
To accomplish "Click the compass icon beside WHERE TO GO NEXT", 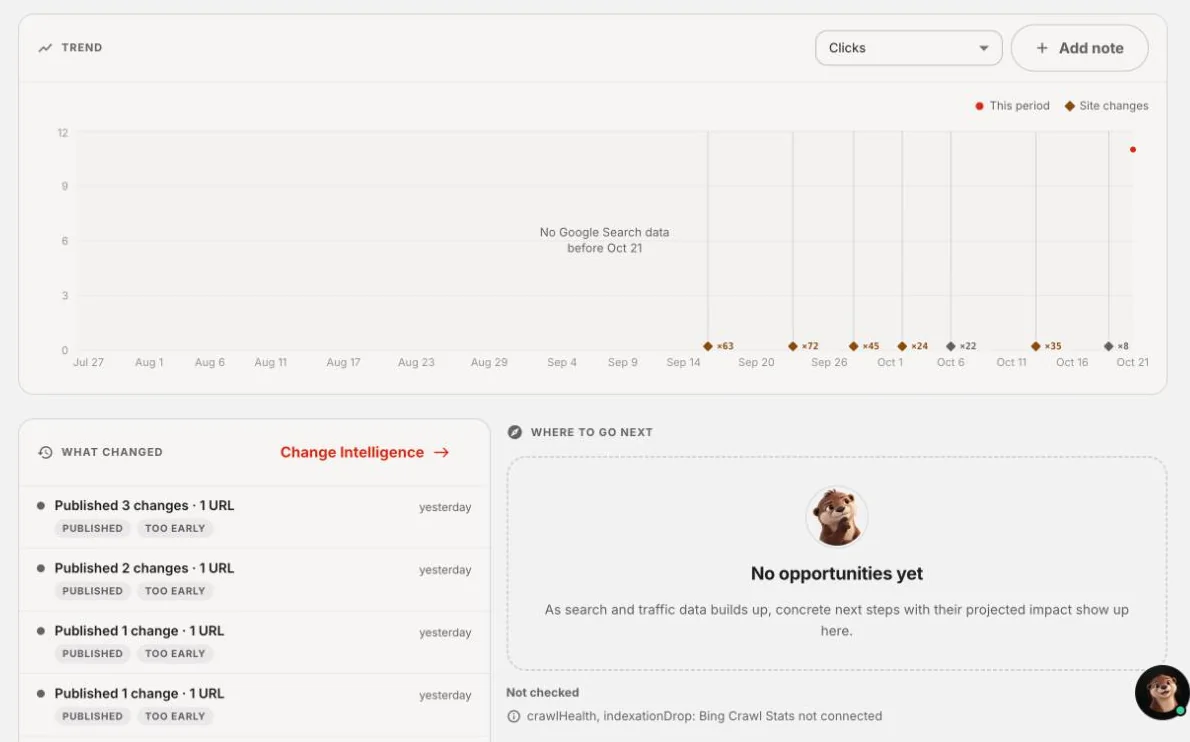I will (515, 432).
